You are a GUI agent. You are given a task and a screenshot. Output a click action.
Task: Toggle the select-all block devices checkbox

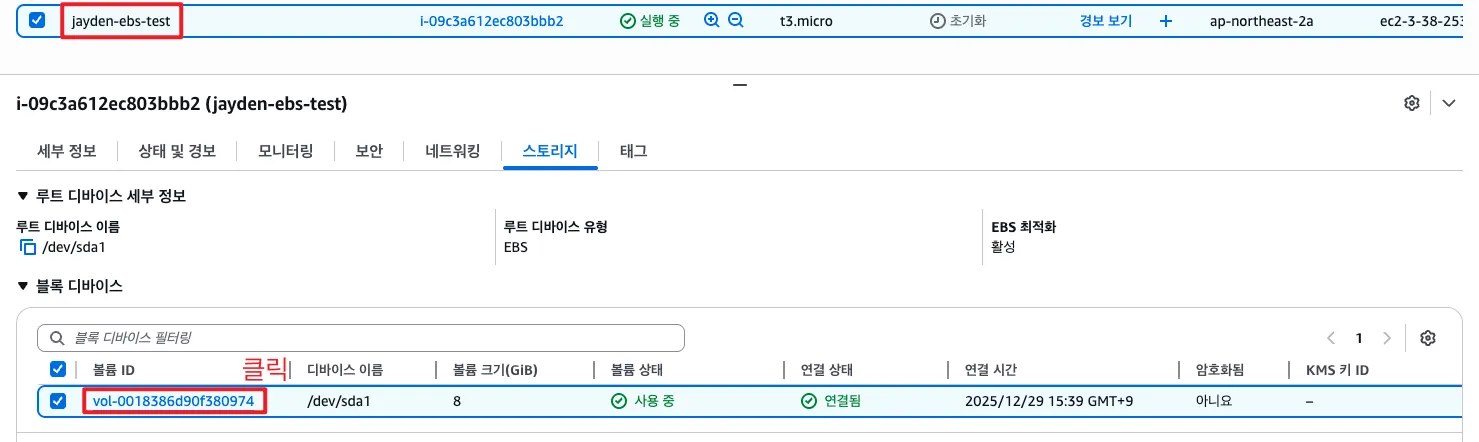58,370
